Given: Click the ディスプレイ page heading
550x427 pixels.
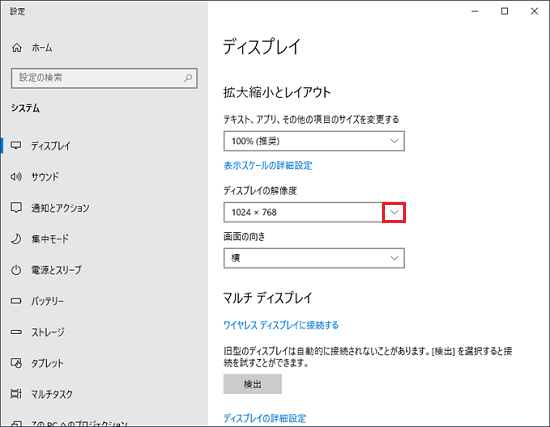Looking at the screenshot, I should pyautogui.click(x=262, y=47).
